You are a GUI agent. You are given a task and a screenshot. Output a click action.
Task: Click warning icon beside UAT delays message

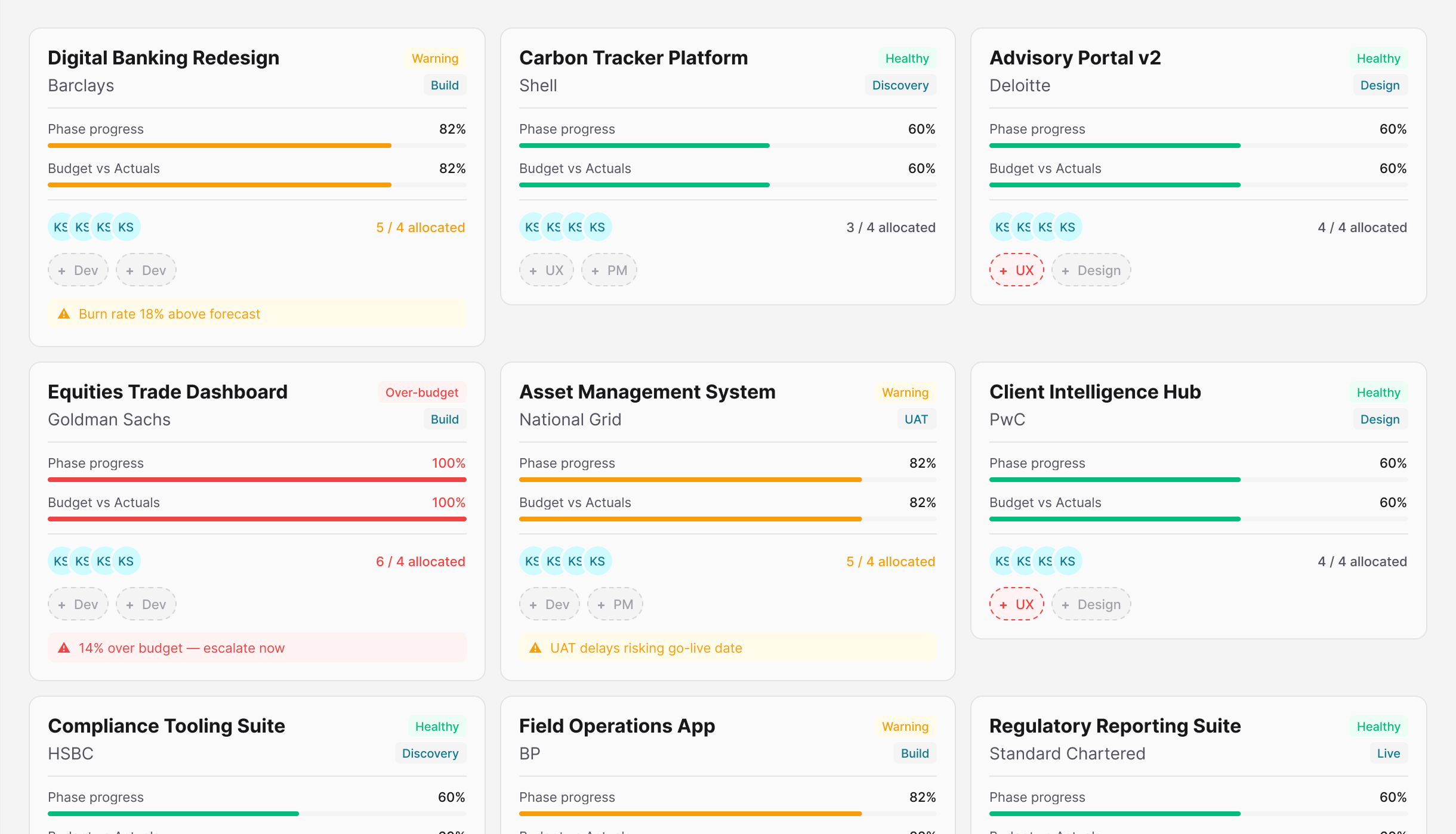click(x=535, y=648)
